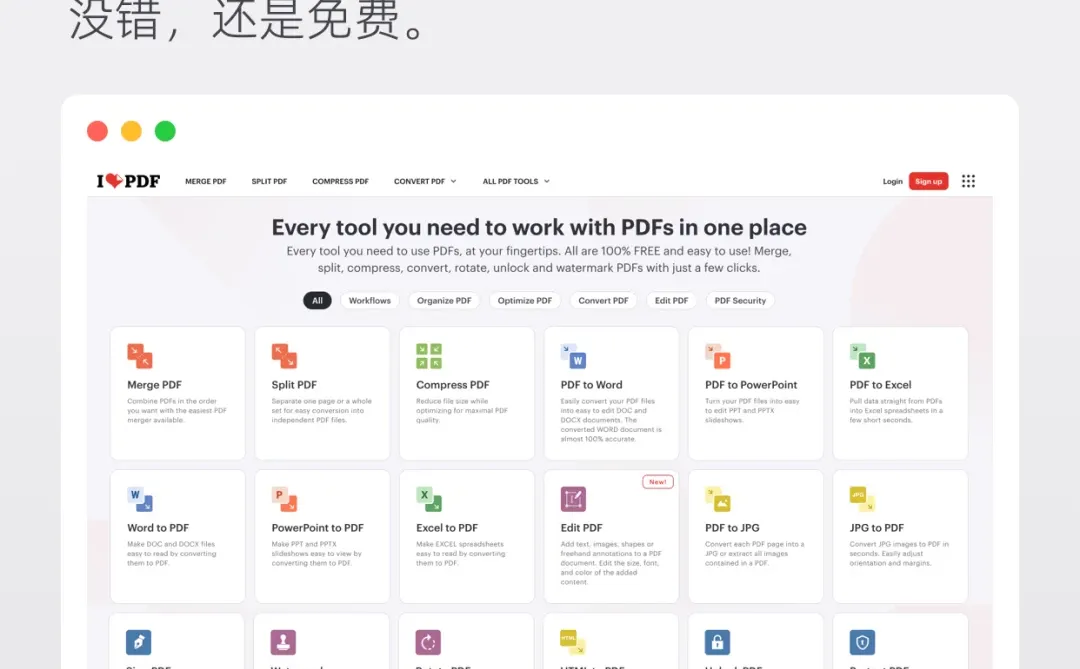The image size is (1080, 669).
Task: Click the Merge PDF tool icon
Action: coord(140,356)
